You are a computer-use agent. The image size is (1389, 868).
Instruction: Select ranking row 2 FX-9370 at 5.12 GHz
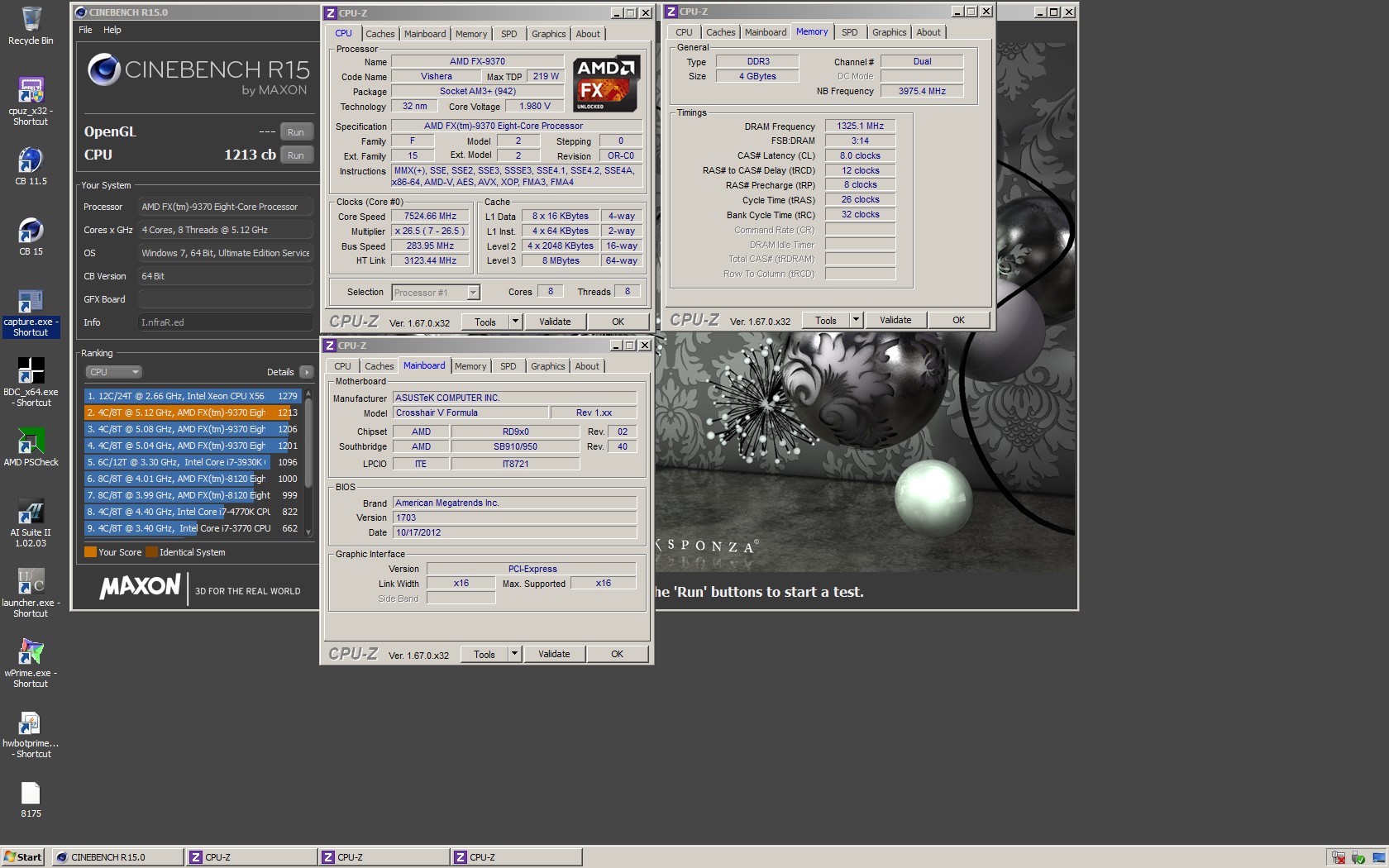pos(193,413)
